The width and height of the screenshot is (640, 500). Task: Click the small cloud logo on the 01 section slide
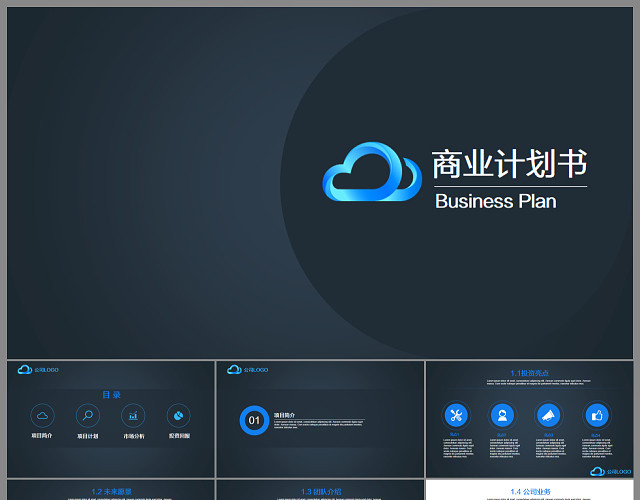coord(234,369)
